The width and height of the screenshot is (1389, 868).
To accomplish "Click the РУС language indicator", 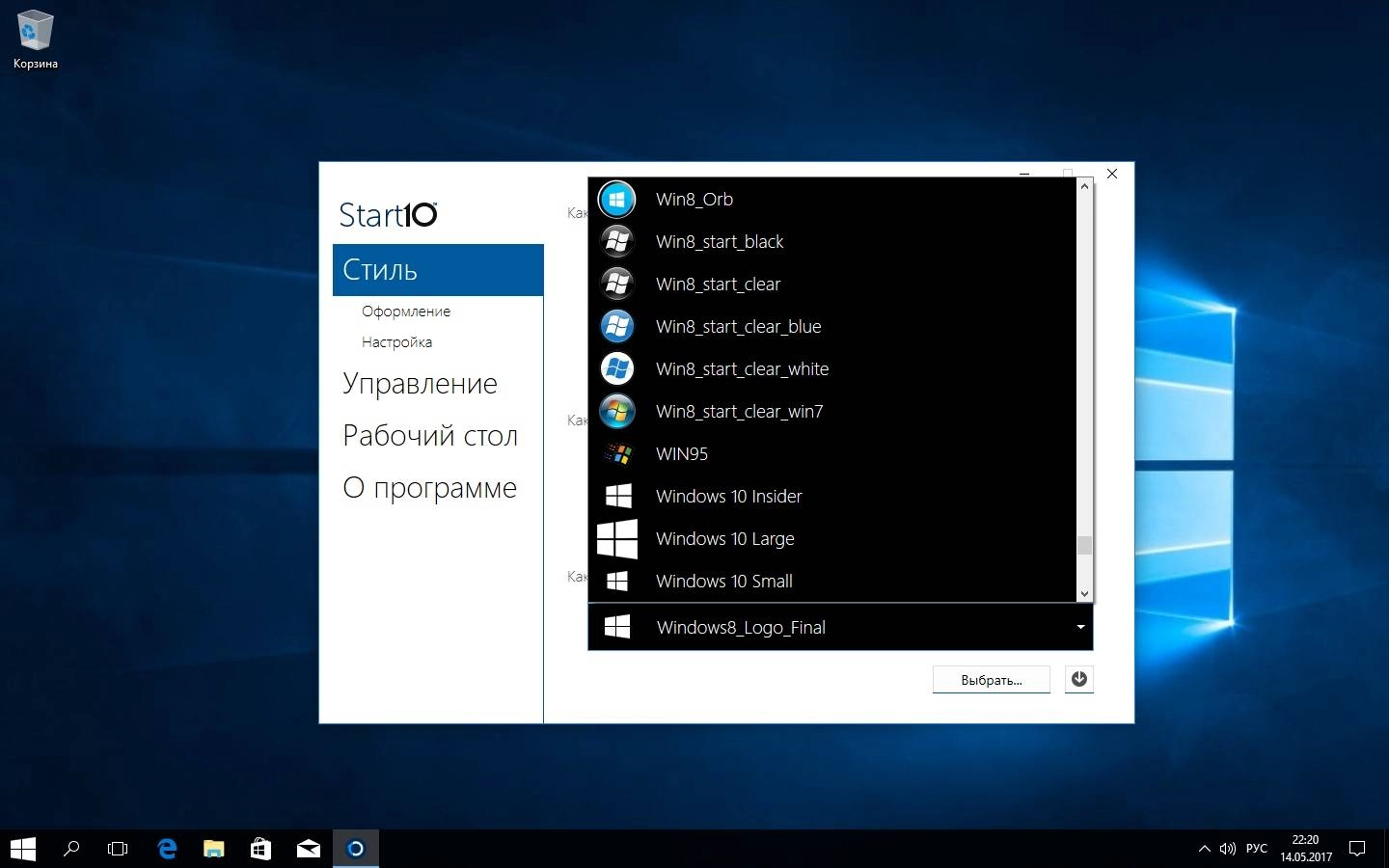I will pyautogui.click(x=1257, y=849).
